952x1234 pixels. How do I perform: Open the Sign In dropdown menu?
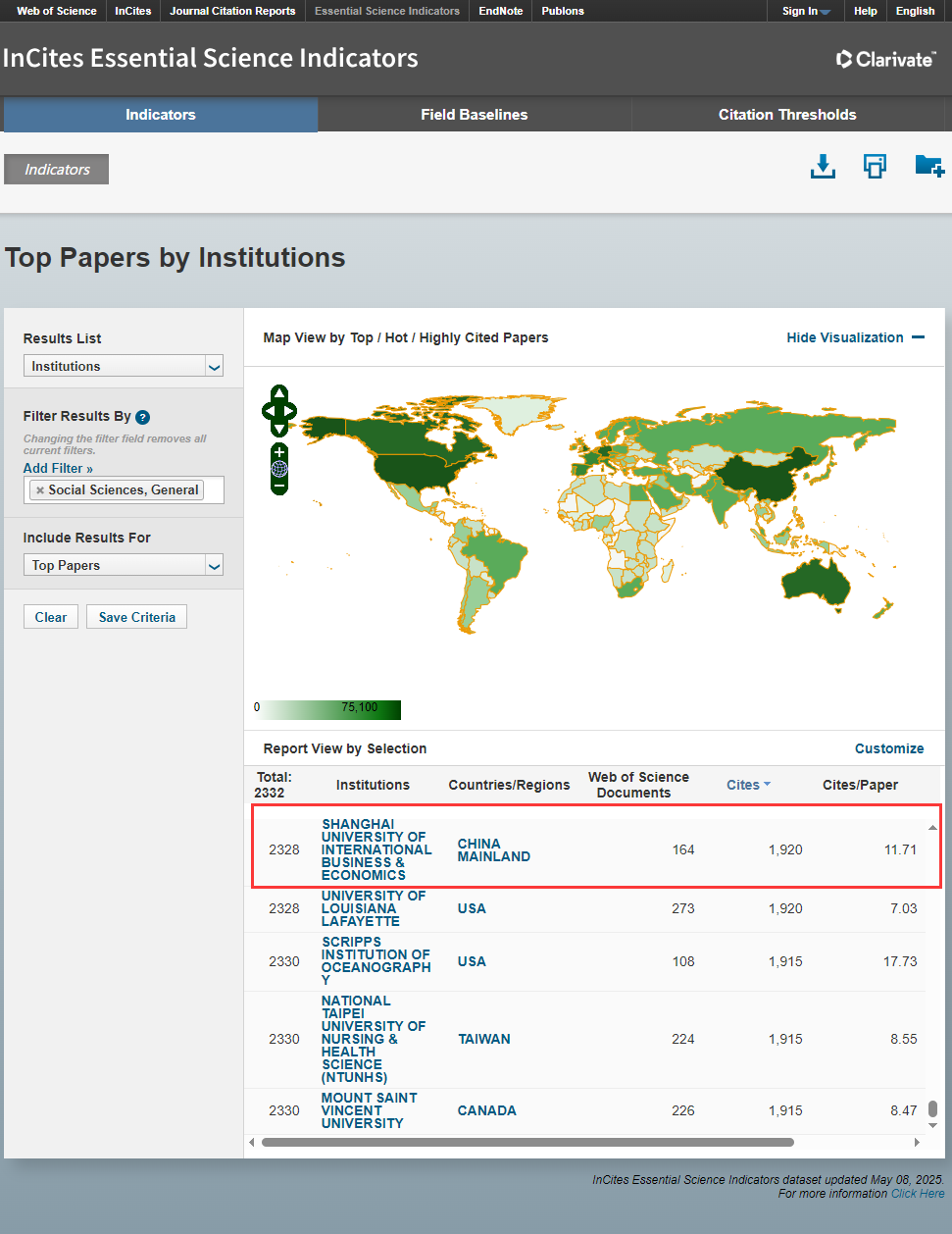pyautogui.click(x=806, y=11)
